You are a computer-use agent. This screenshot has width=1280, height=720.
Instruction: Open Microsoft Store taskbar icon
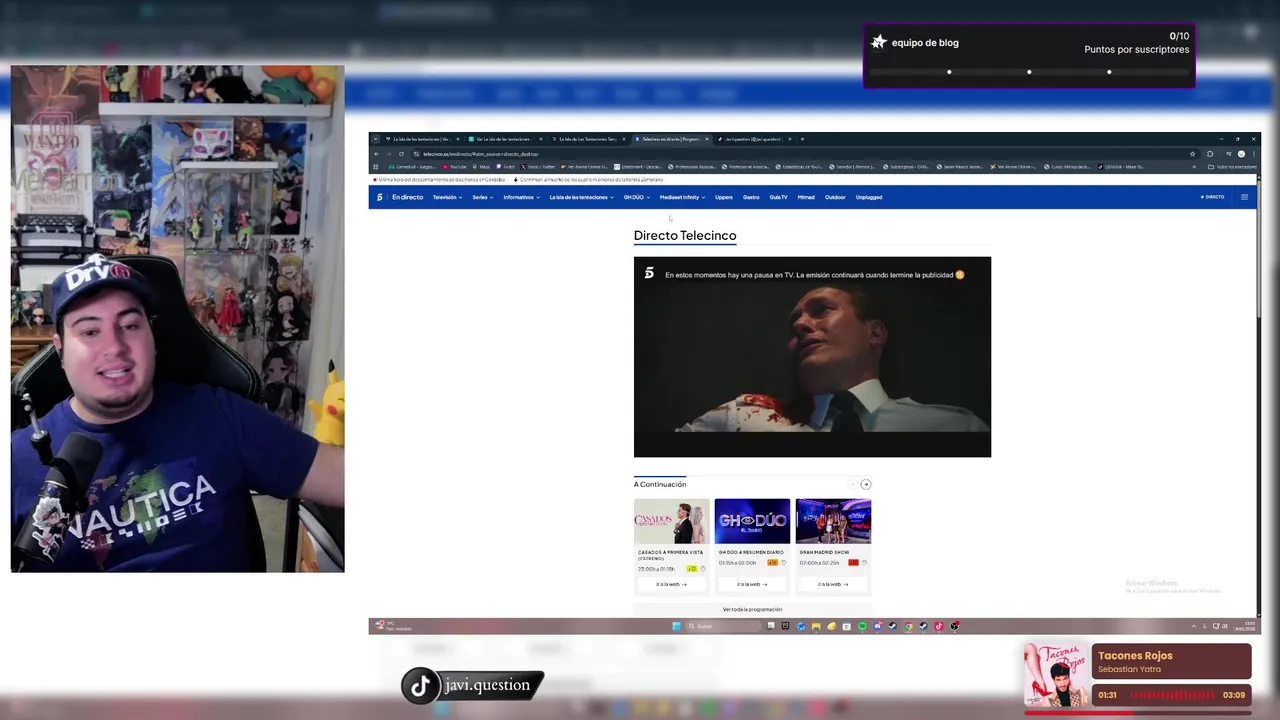[847, 626]
